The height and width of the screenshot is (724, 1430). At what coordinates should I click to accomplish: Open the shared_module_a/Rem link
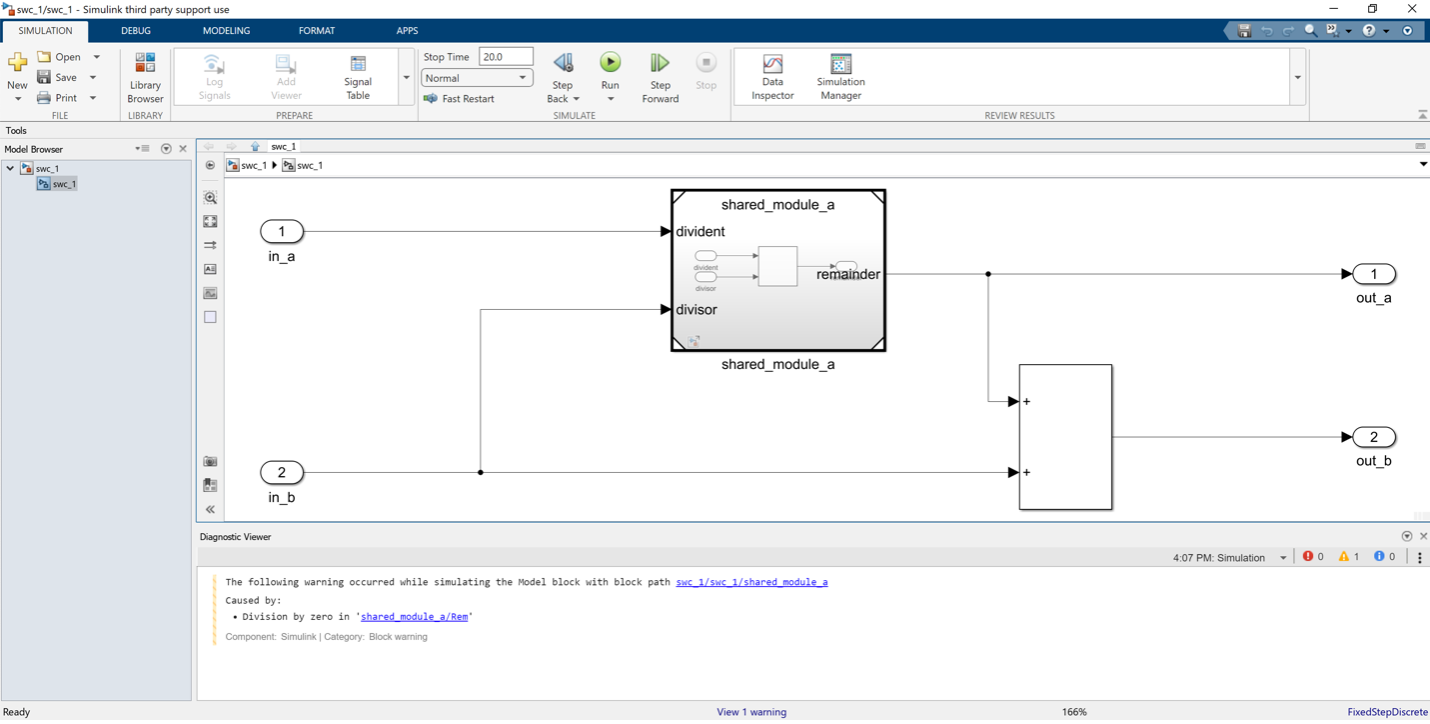[414, 617]
